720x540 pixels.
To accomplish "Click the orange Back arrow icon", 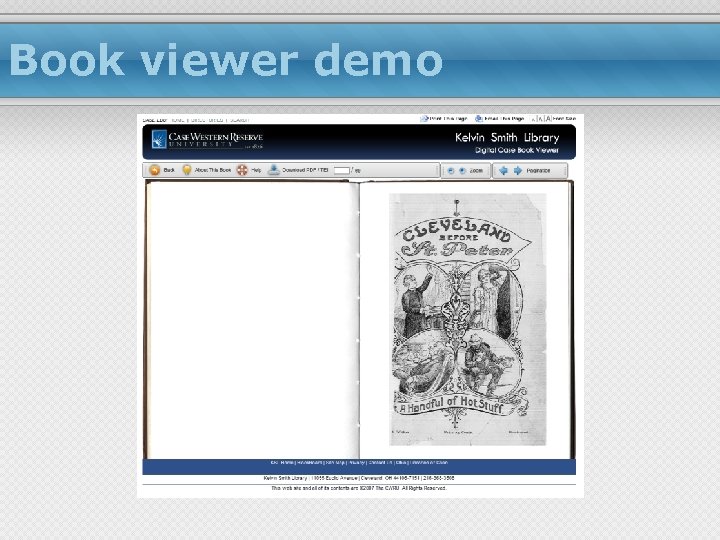I will click(x=155, y=170).
